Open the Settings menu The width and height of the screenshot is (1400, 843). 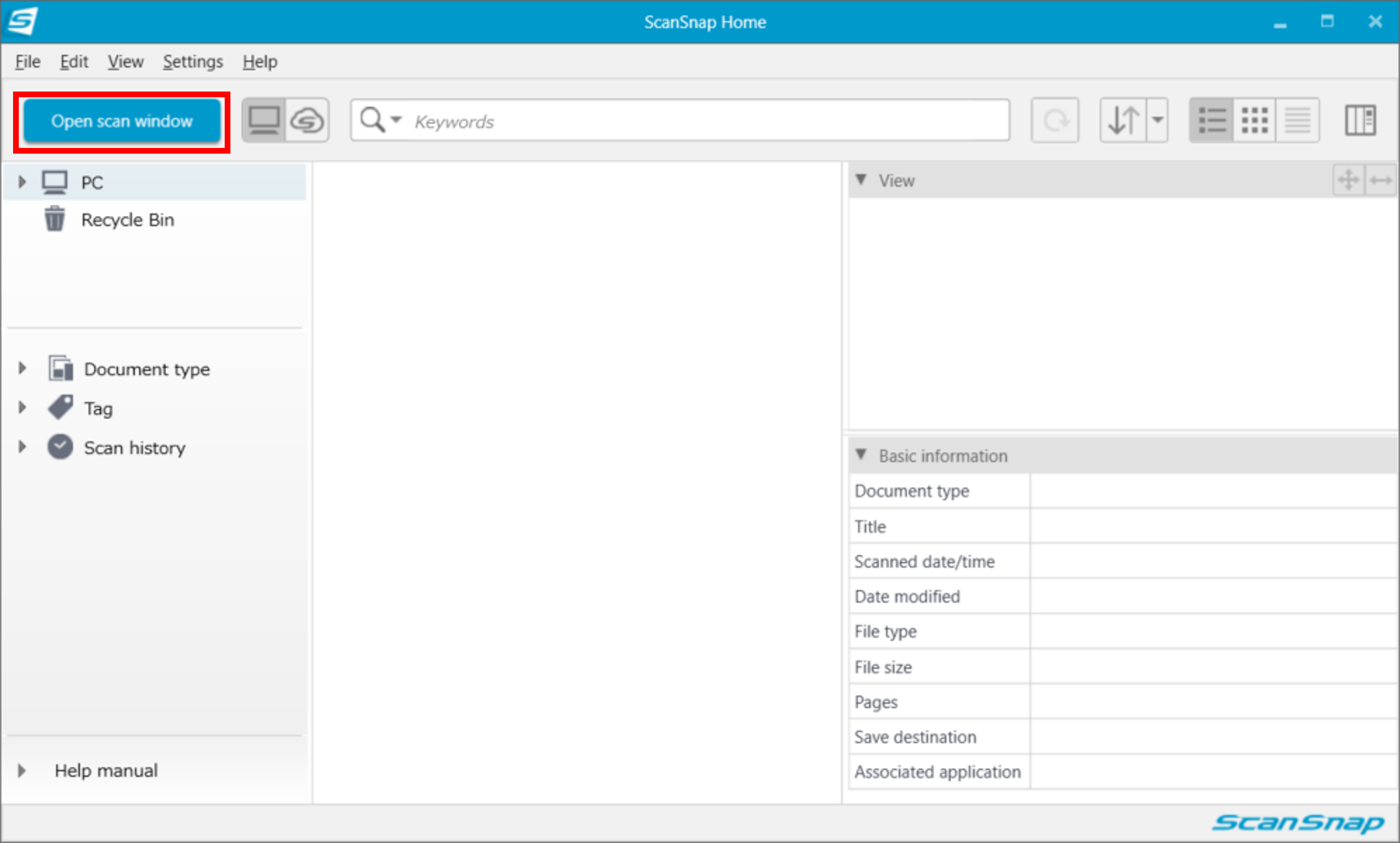coord(193,61)
